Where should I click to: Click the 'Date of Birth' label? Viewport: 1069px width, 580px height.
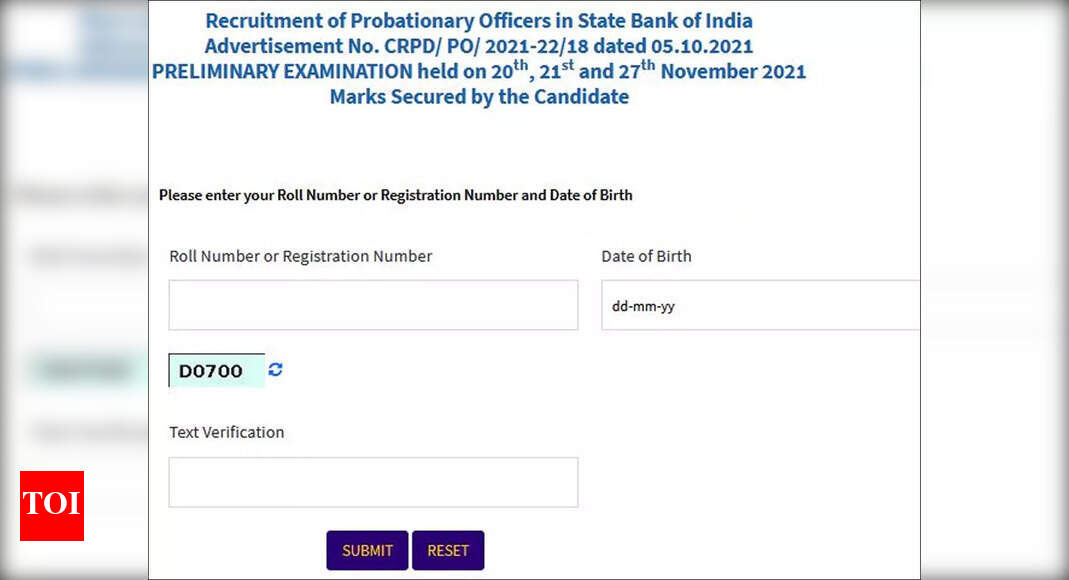pos(646,256)
